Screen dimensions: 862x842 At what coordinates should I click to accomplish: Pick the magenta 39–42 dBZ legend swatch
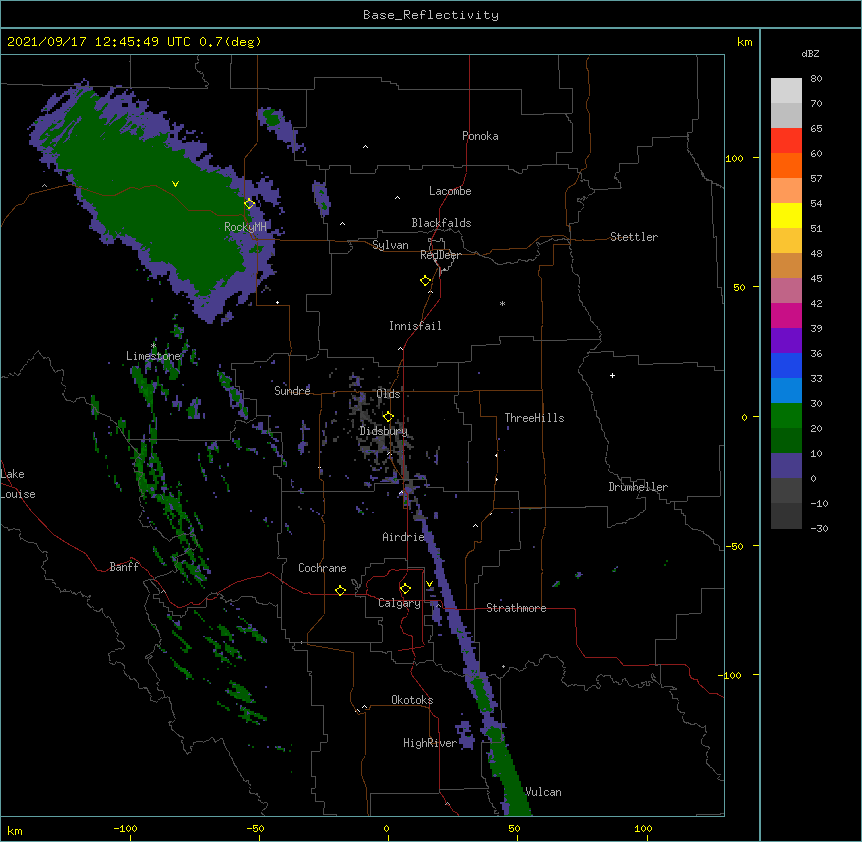pos(786,315)
